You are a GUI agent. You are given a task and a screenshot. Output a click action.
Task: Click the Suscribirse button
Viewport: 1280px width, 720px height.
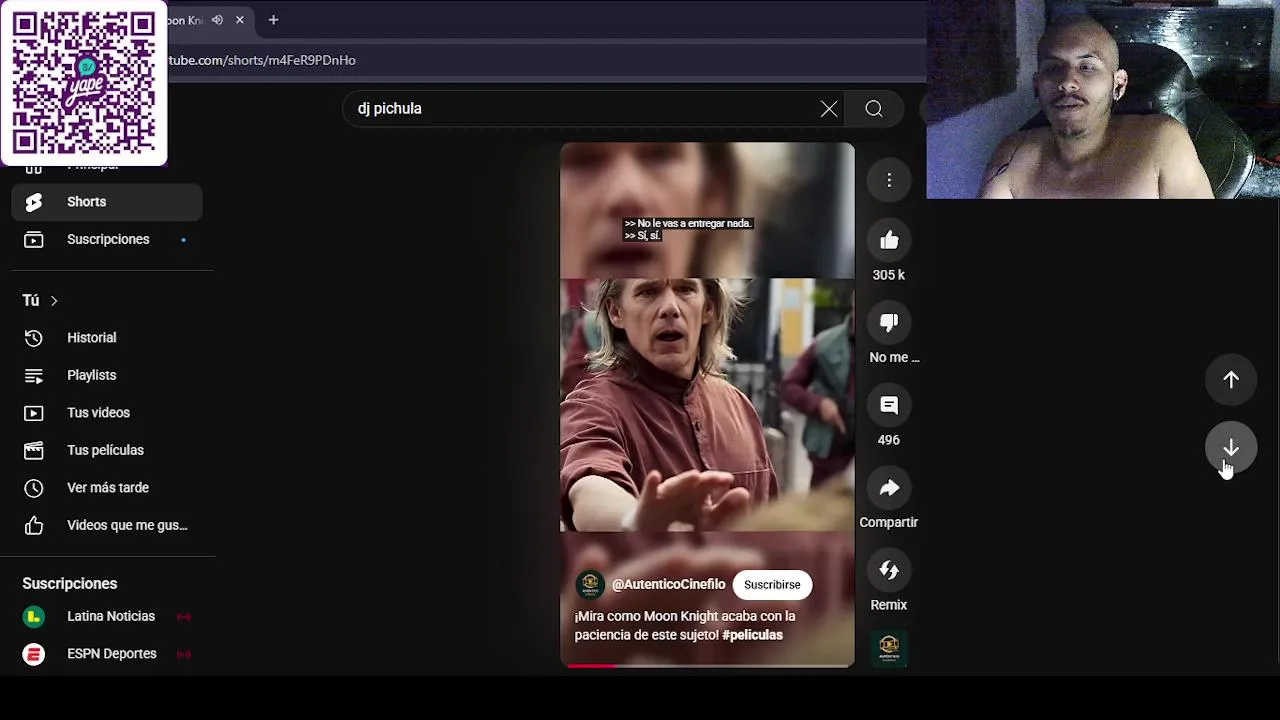772,585
